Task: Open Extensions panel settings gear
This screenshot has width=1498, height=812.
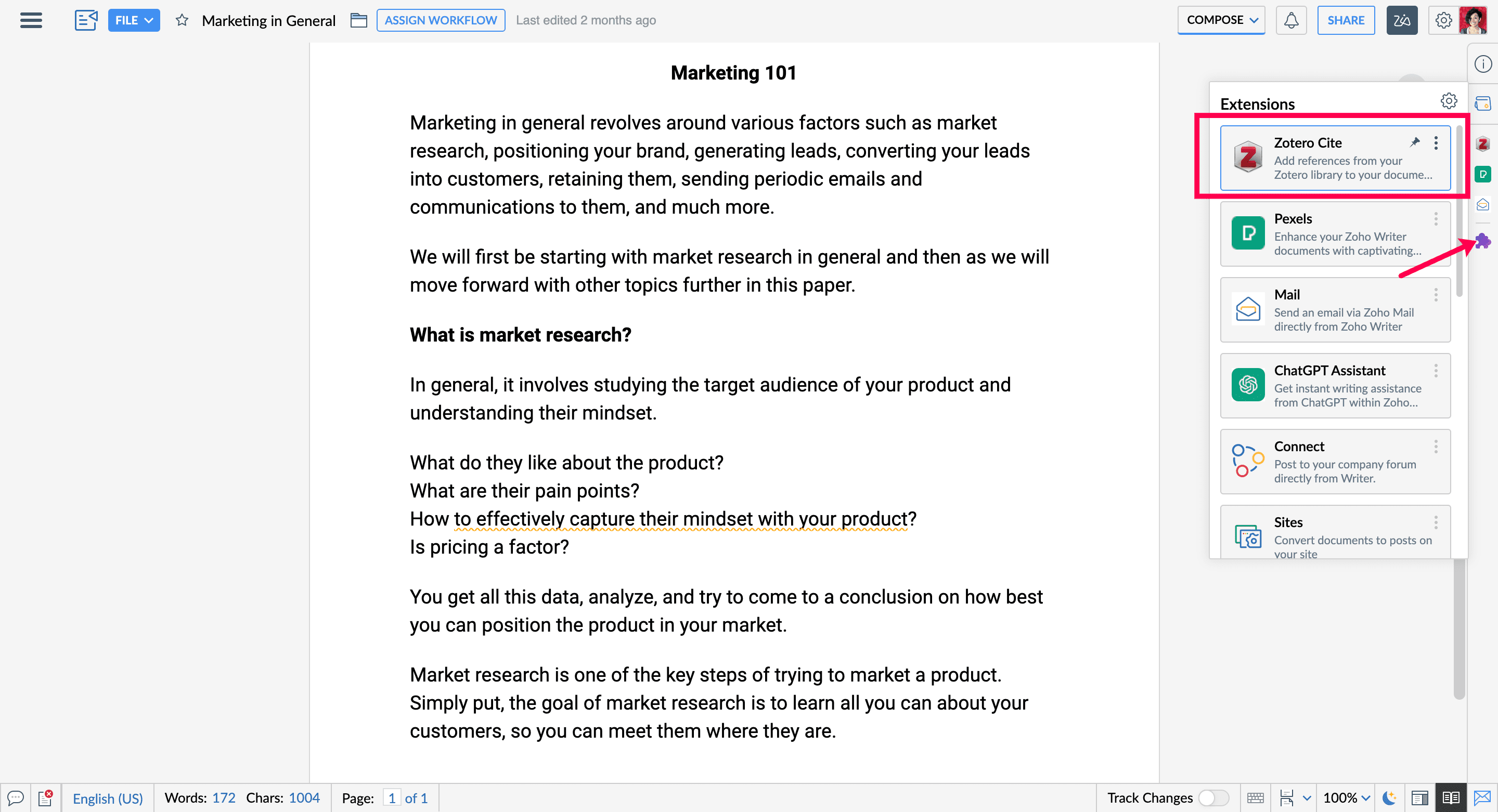Action: pyautogui.click(x=1448, y=101)
